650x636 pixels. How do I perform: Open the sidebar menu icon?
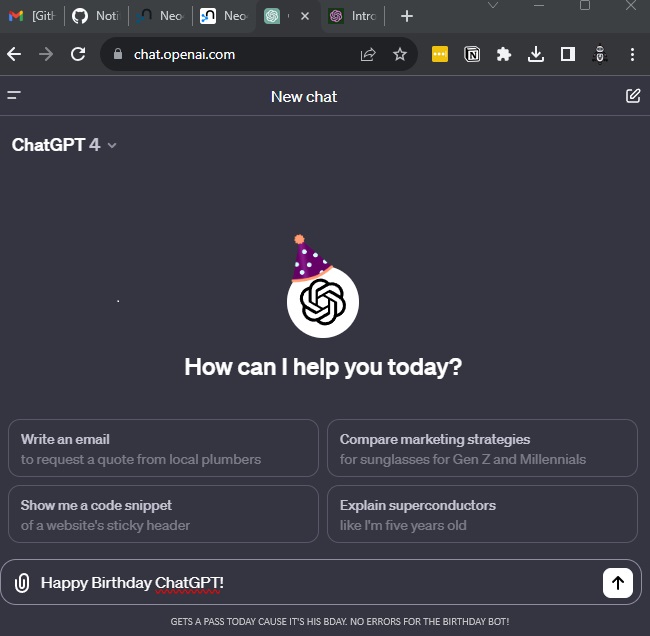tap(14, 95)
